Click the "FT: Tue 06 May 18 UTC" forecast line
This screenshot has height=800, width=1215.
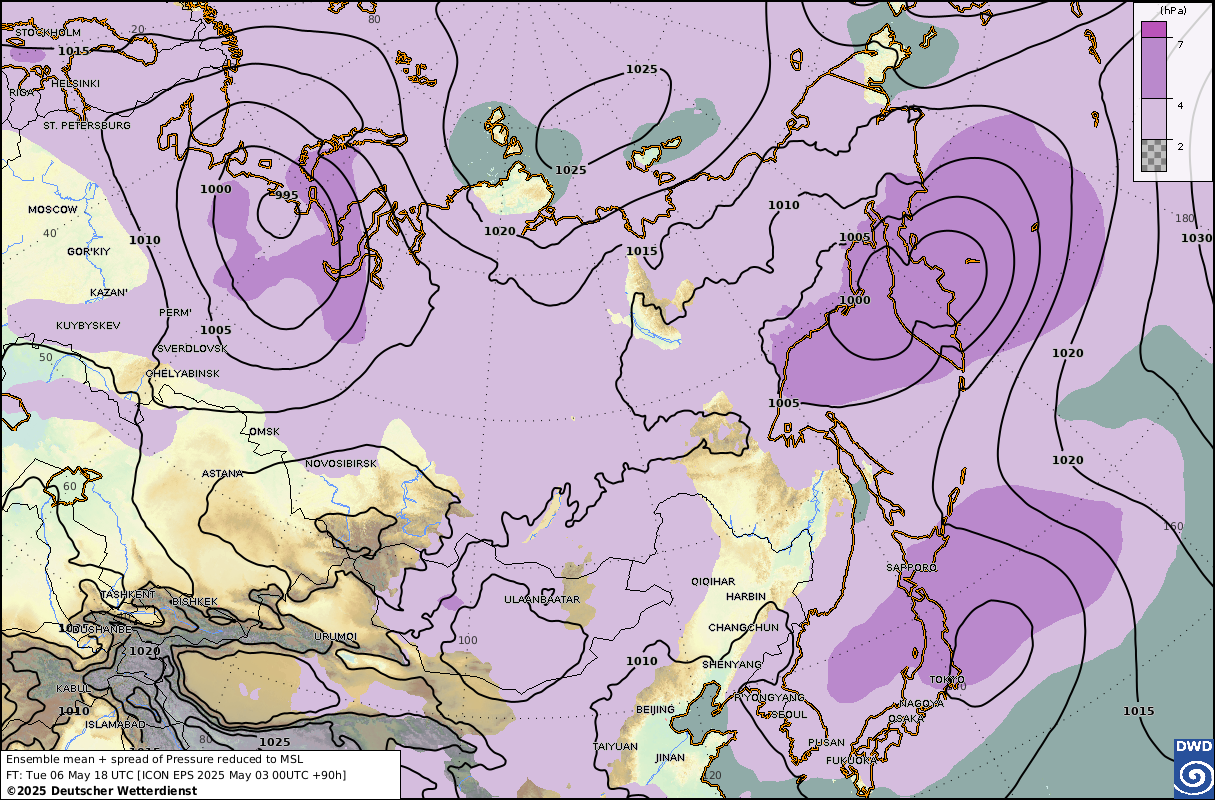coord(176,775)
